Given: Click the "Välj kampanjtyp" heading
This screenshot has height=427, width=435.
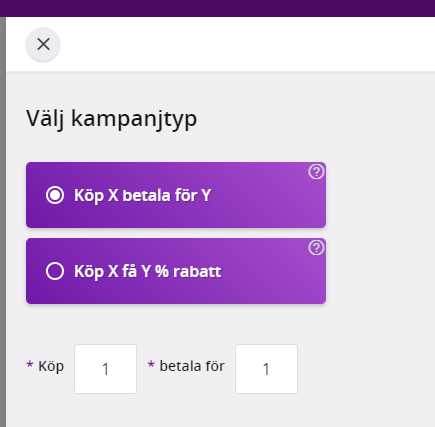Looking at the screenshot, I should pos(112,119).
